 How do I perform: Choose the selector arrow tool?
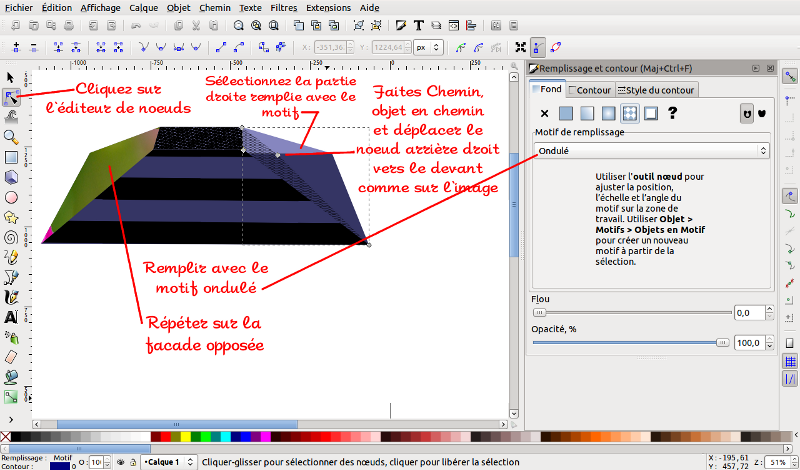click(x=11, y=77)
